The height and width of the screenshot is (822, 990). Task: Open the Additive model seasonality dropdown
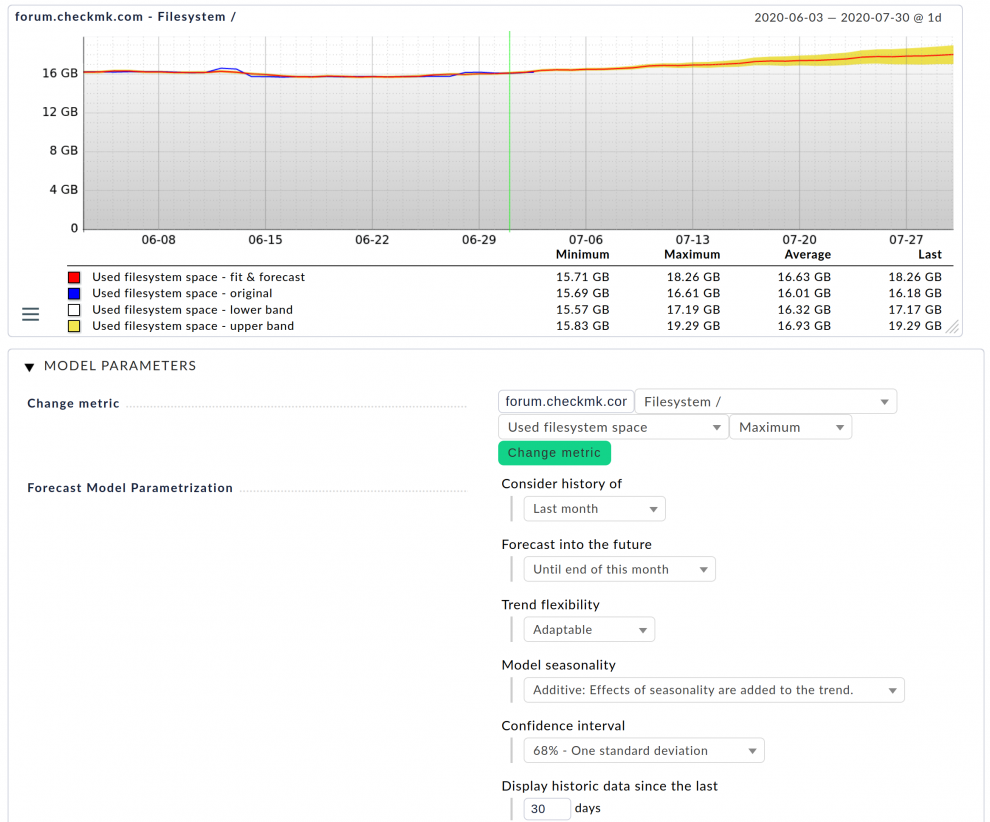click(714, 690)
